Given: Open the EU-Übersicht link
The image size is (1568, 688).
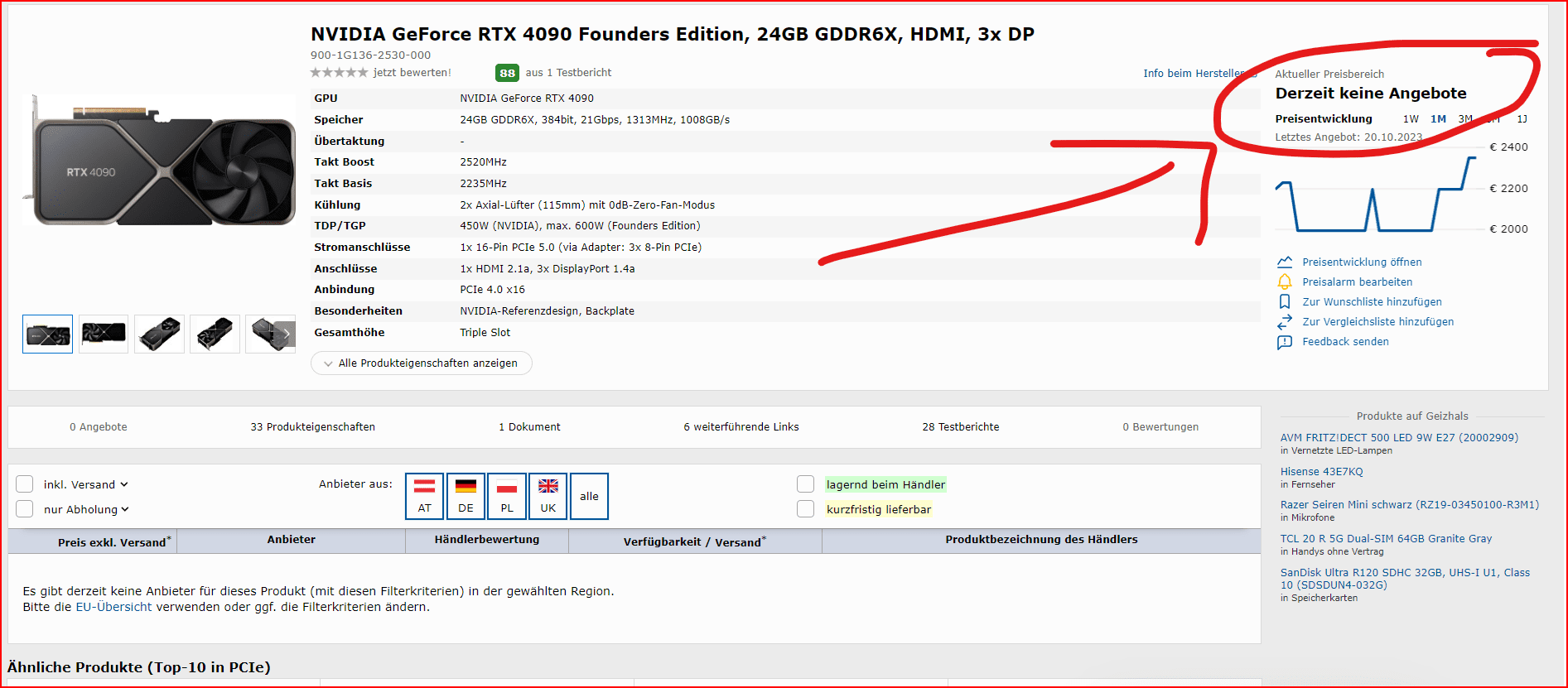Looking at the screenshot, I should [x=113, y=607].
